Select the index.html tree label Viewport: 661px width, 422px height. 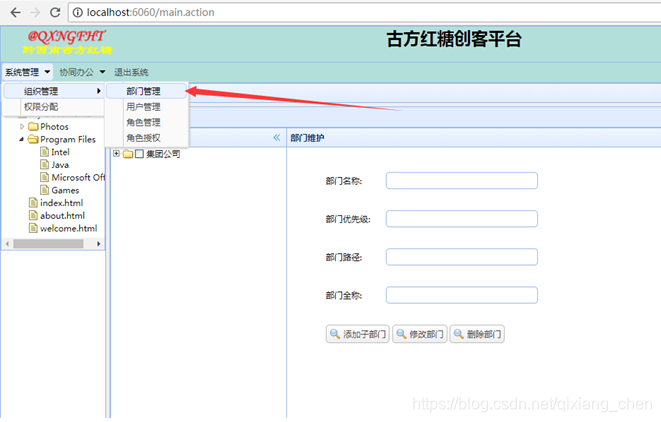pyautogui.click(x=62, y=203)
